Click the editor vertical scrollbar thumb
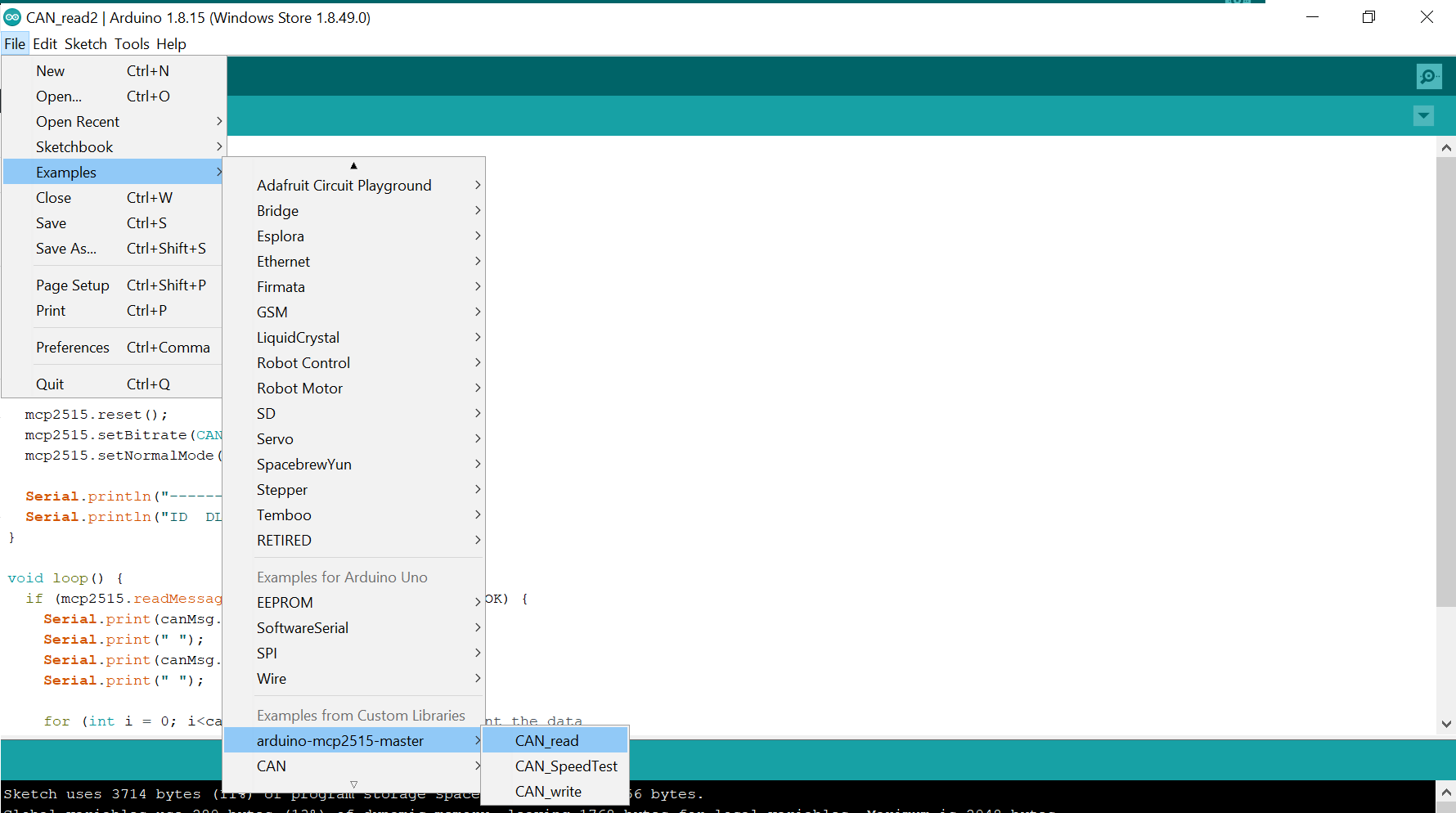This screenshot has width=1456, height=813. pos(1446,382)
